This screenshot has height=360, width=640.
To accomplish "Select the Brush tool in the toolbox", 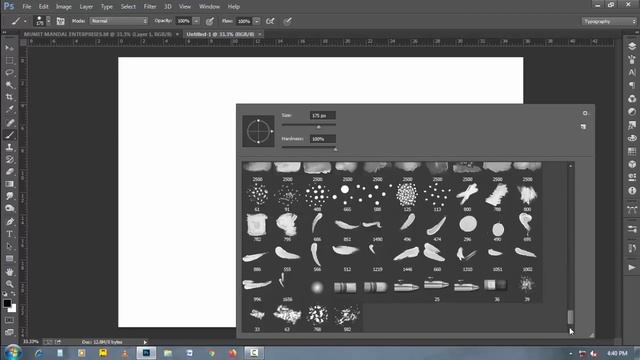I will pos(9,135).
